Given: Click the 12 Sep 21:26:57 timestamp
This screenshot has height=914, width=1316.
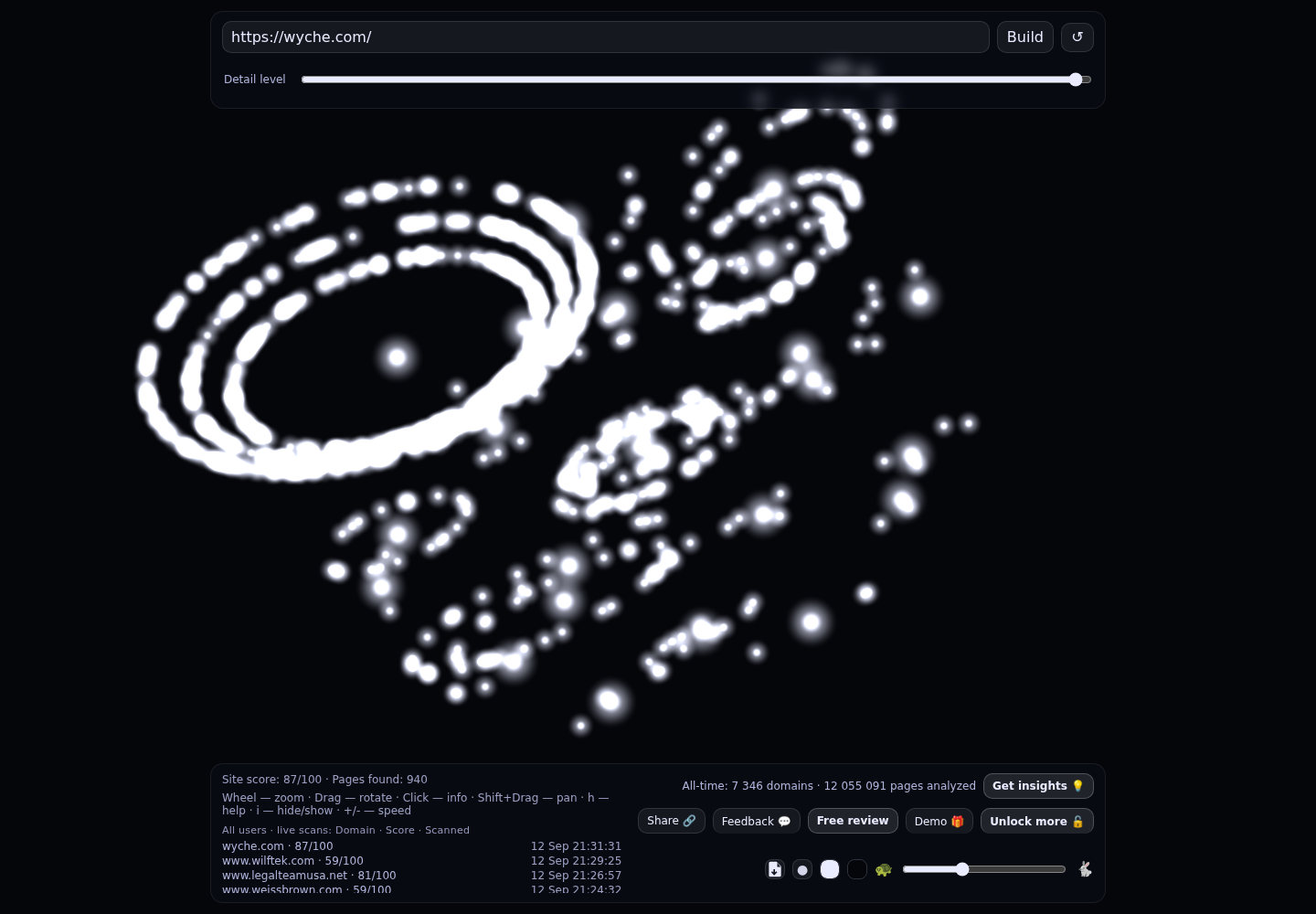Looking at the screenshot, I should [x=576, y=876].
